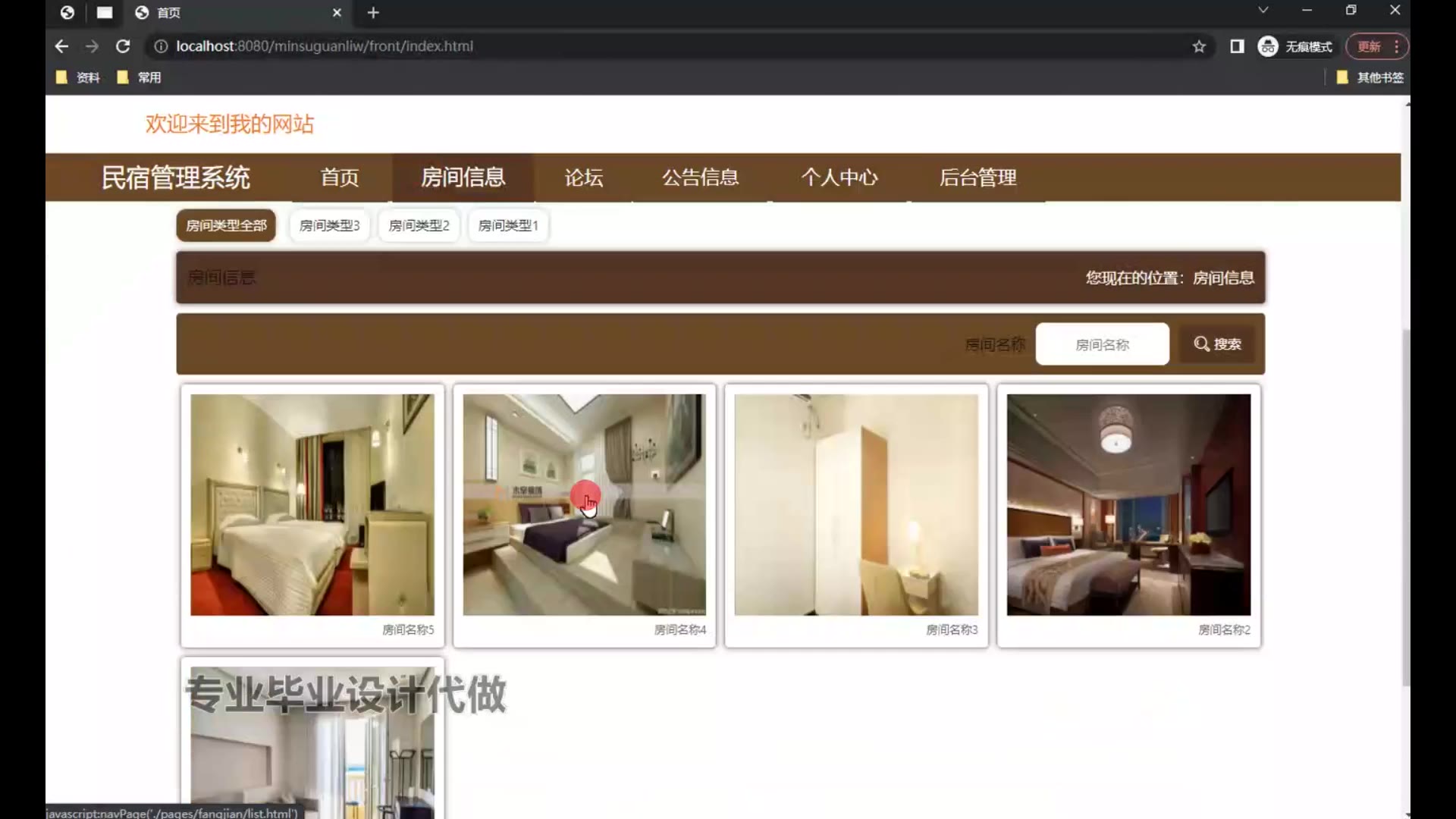The image size is (1456, 819).
Task: Open a new tab with the plus icon
Action: click(x=373, y=12)
